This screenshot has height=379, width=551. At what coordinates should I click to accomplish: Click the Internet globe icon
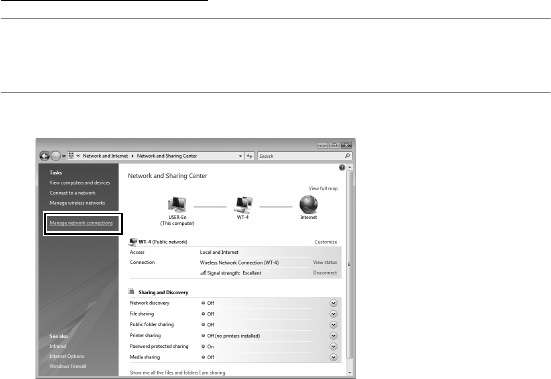tap(309, 204)
